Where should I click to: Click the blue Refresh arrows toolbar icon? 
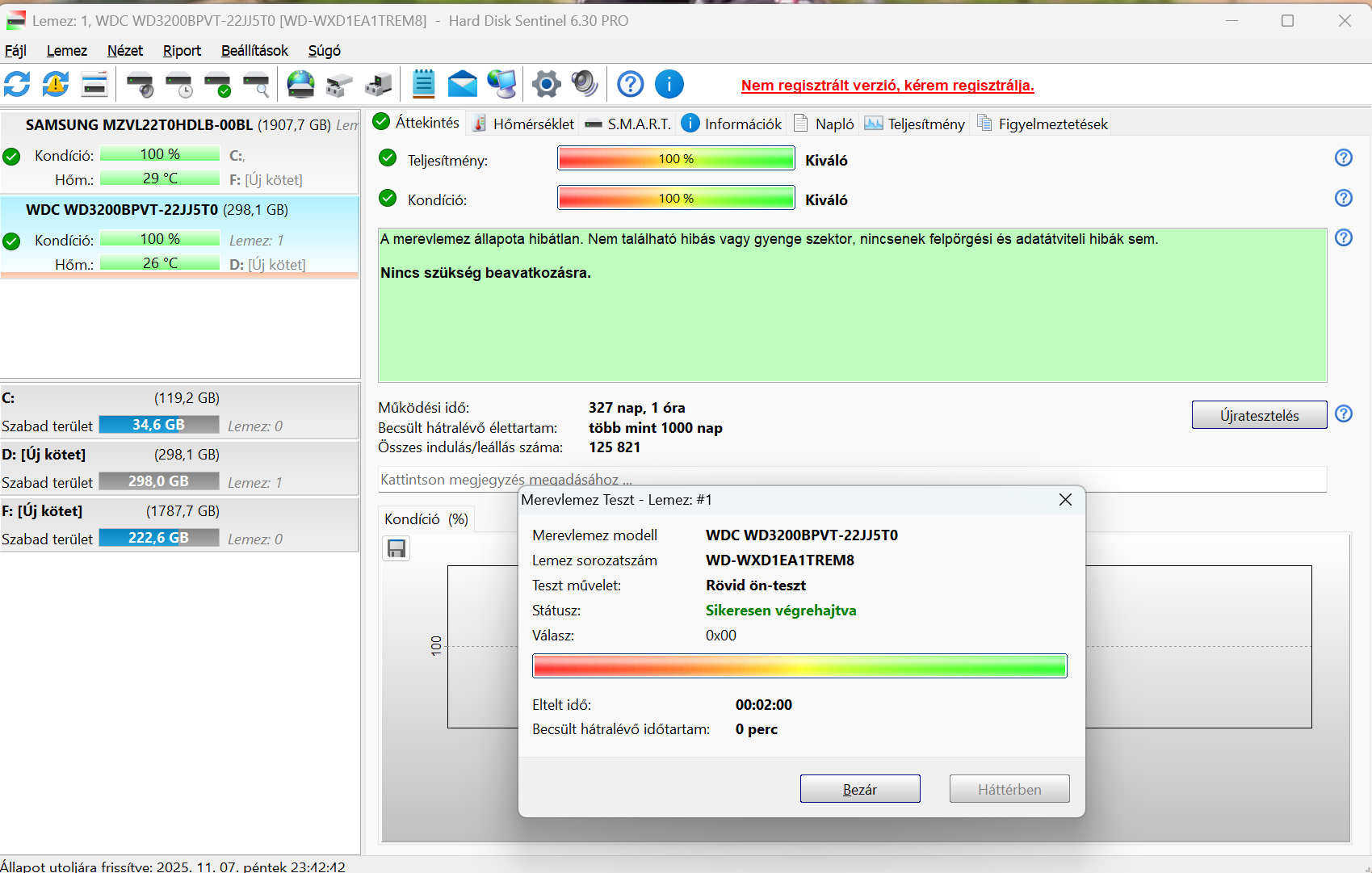pos(17,84)
